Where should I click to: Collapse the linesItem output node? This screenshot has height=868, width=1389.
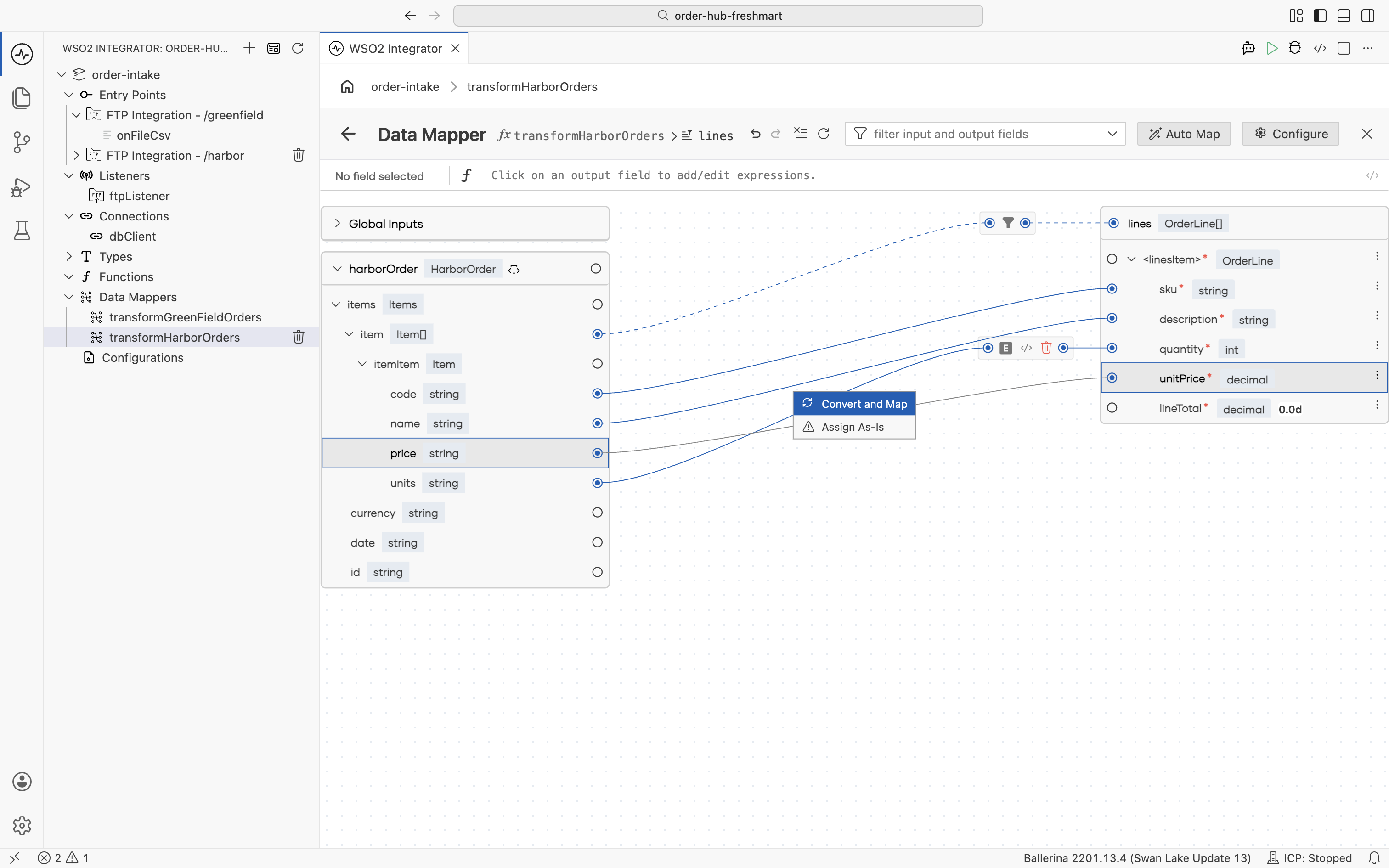coord(1131,259)
